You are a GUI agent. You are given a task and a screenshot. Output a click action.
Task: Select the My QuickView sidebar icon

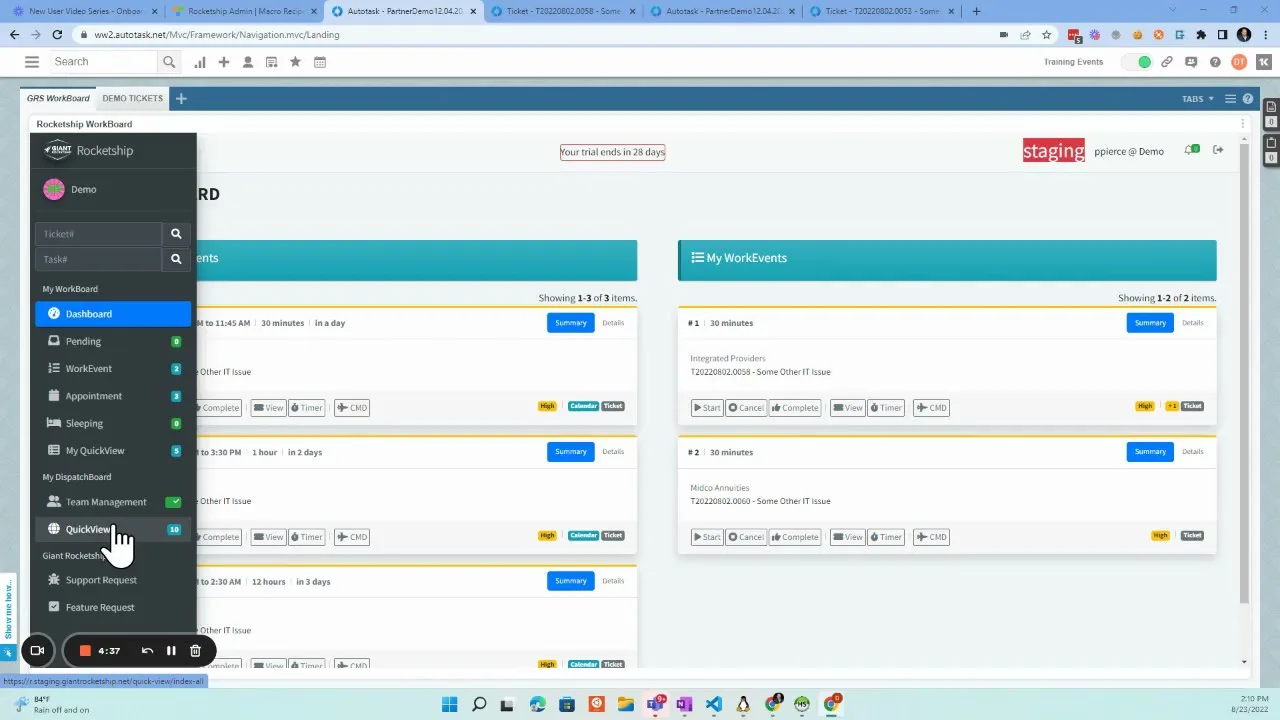(54, 450)
